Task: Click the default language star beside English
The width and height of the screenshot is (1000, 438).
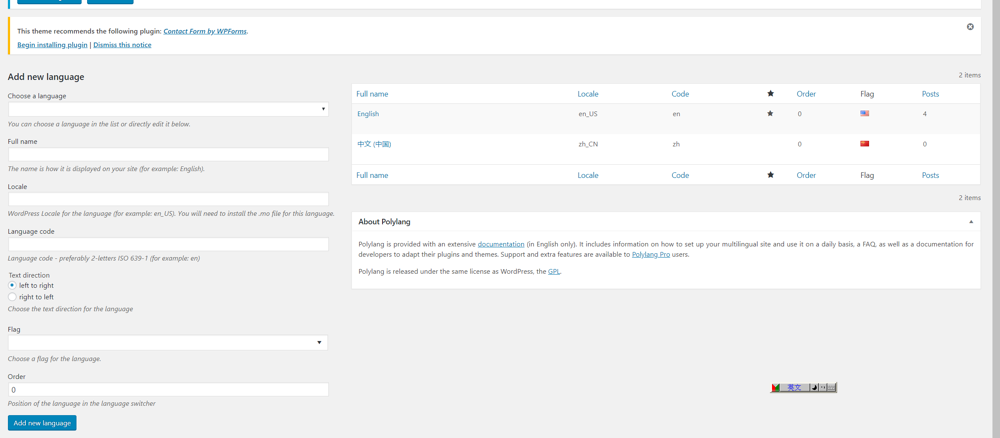Action: point(770,114)
